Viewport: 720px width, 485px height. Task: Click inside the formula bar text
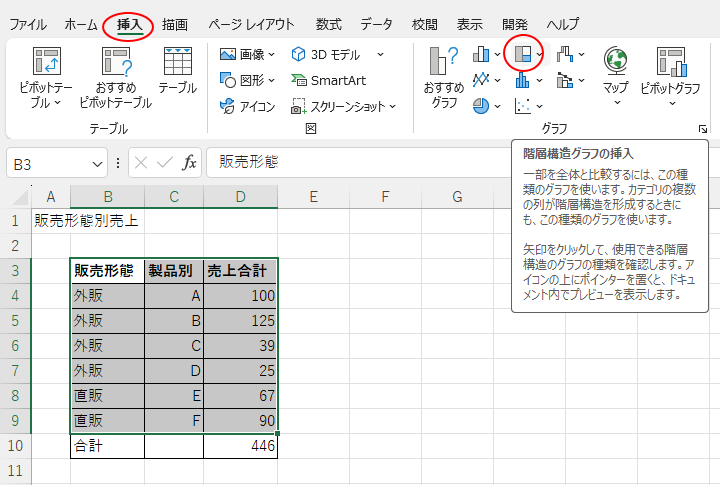(450, 162)
